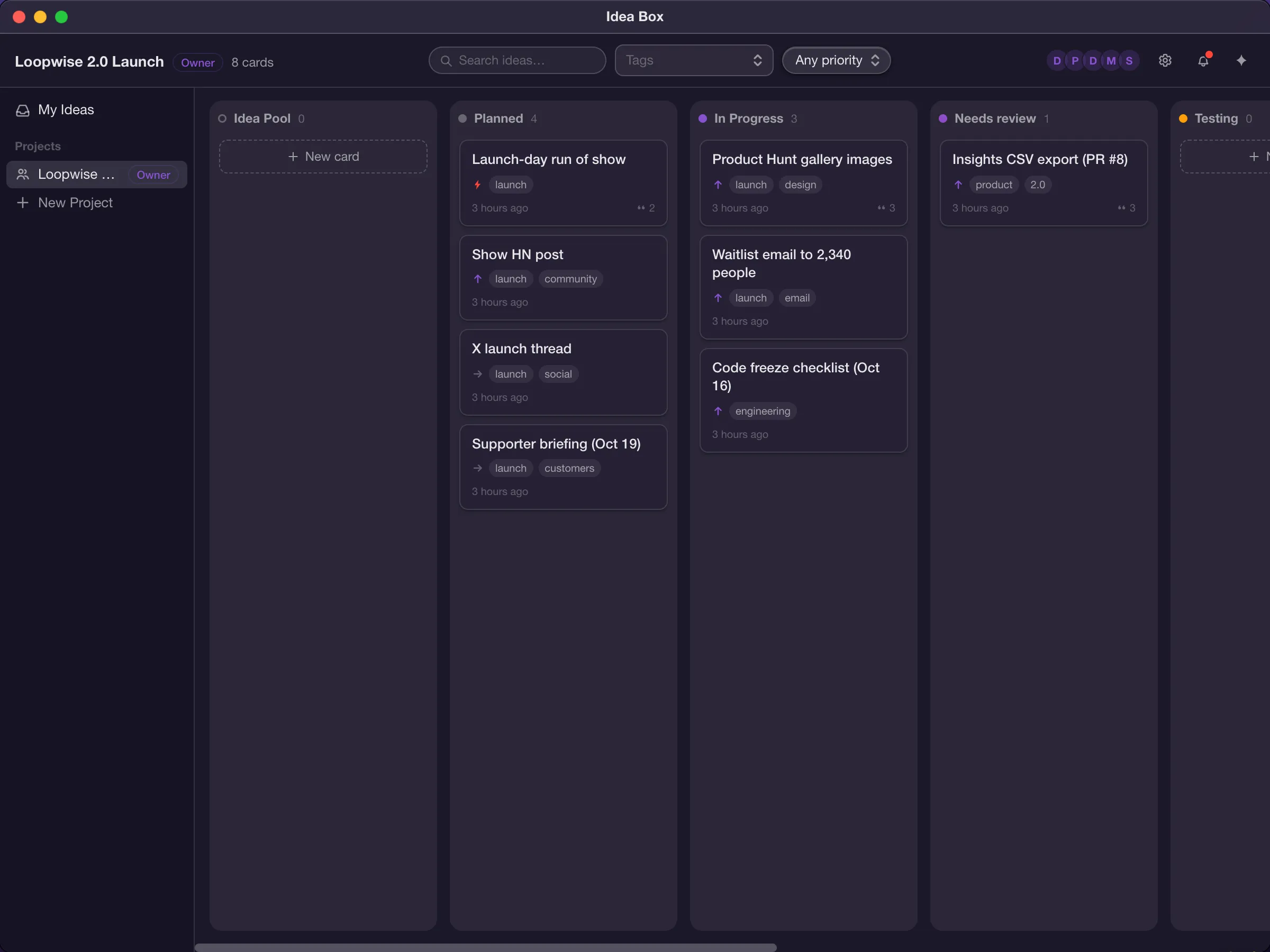Click the M member avatar
1270x952 pixels.
point(1111,60)
